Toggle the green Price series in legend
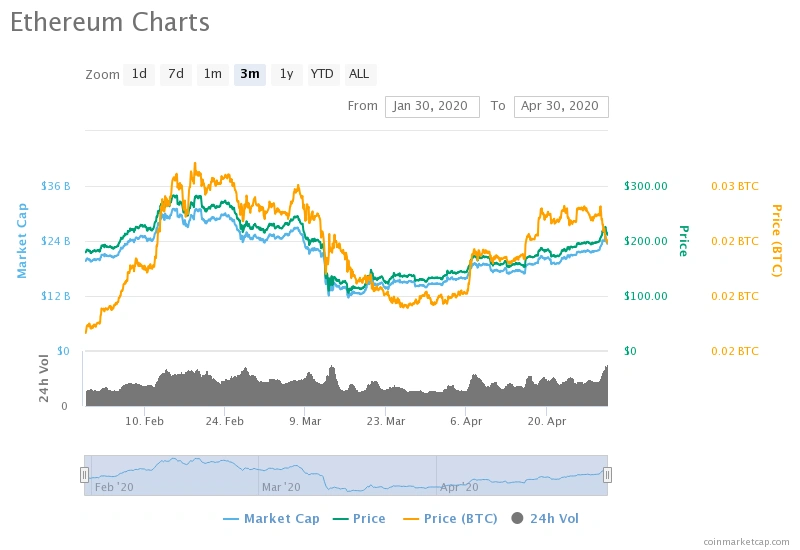The width and height of the screenshot is (800, 550). click(x=359, y=519)
